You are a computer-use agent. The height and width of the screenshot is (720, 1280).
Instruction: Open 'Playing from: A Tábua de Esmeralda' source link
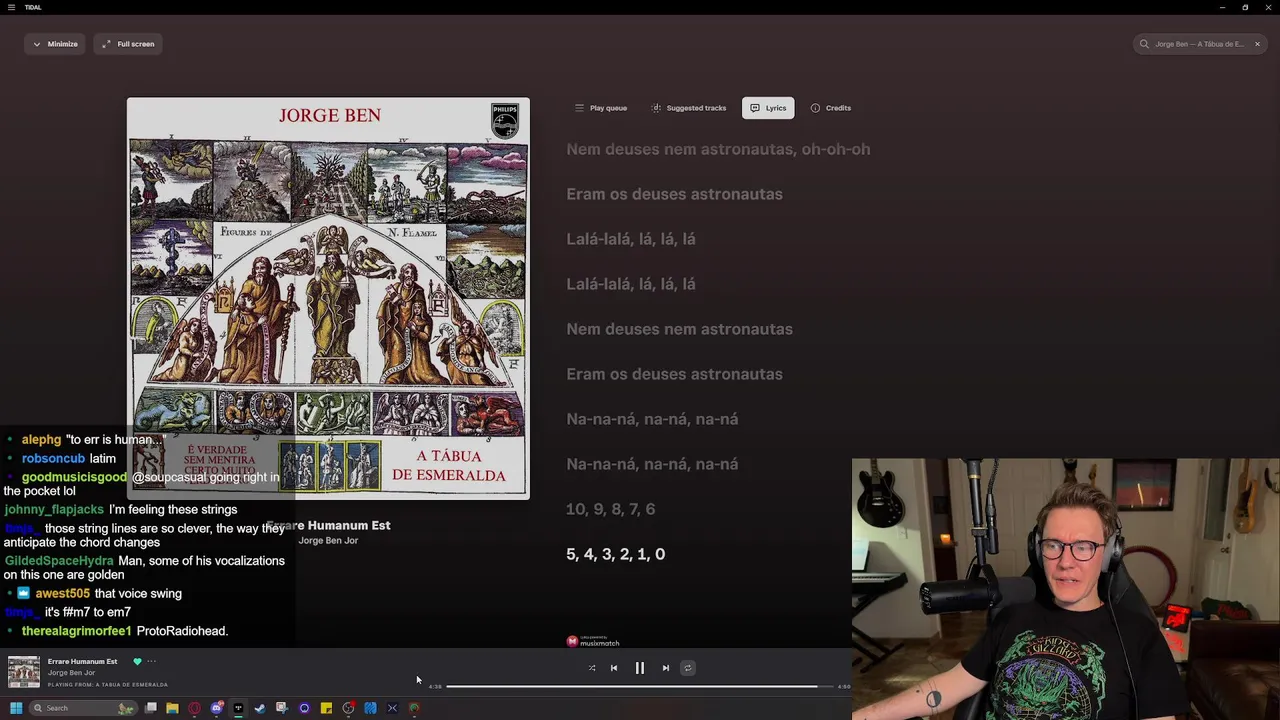(108, 685)
